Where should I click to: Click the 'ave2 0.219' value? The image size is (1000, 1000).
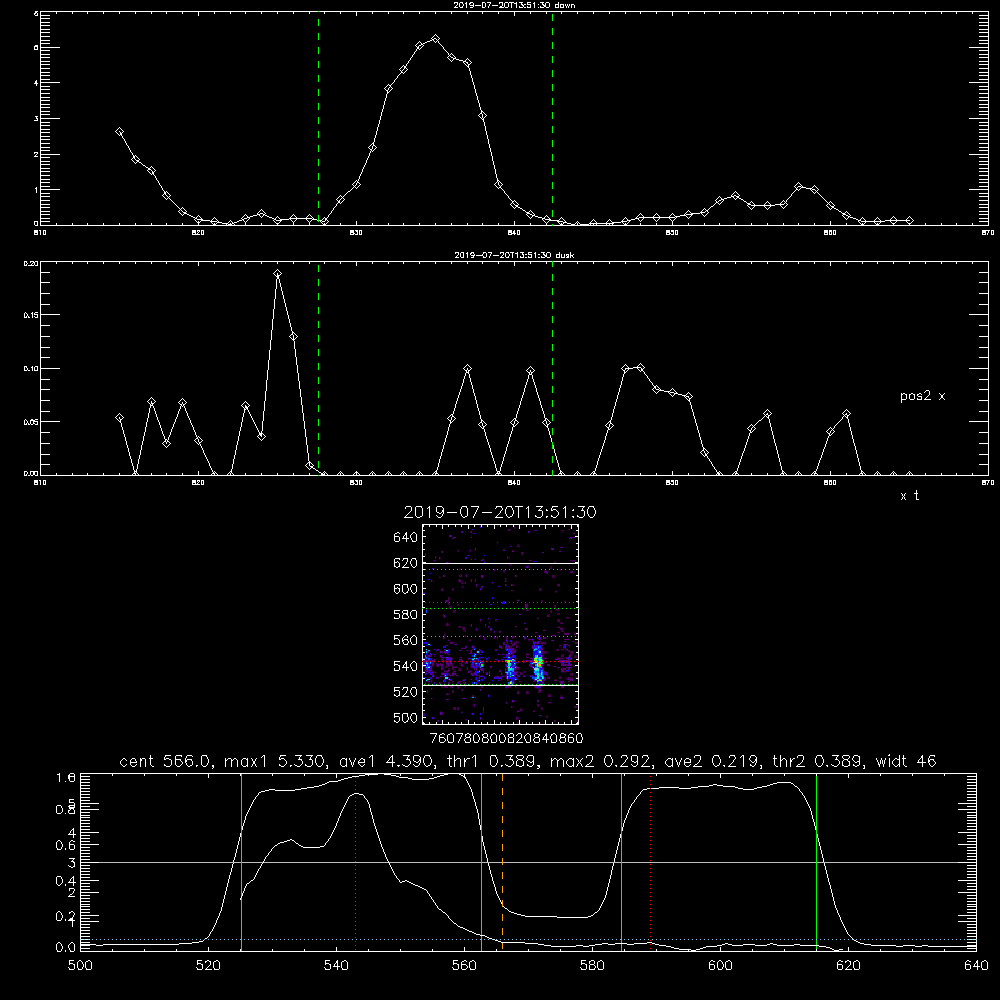(712, 761)
